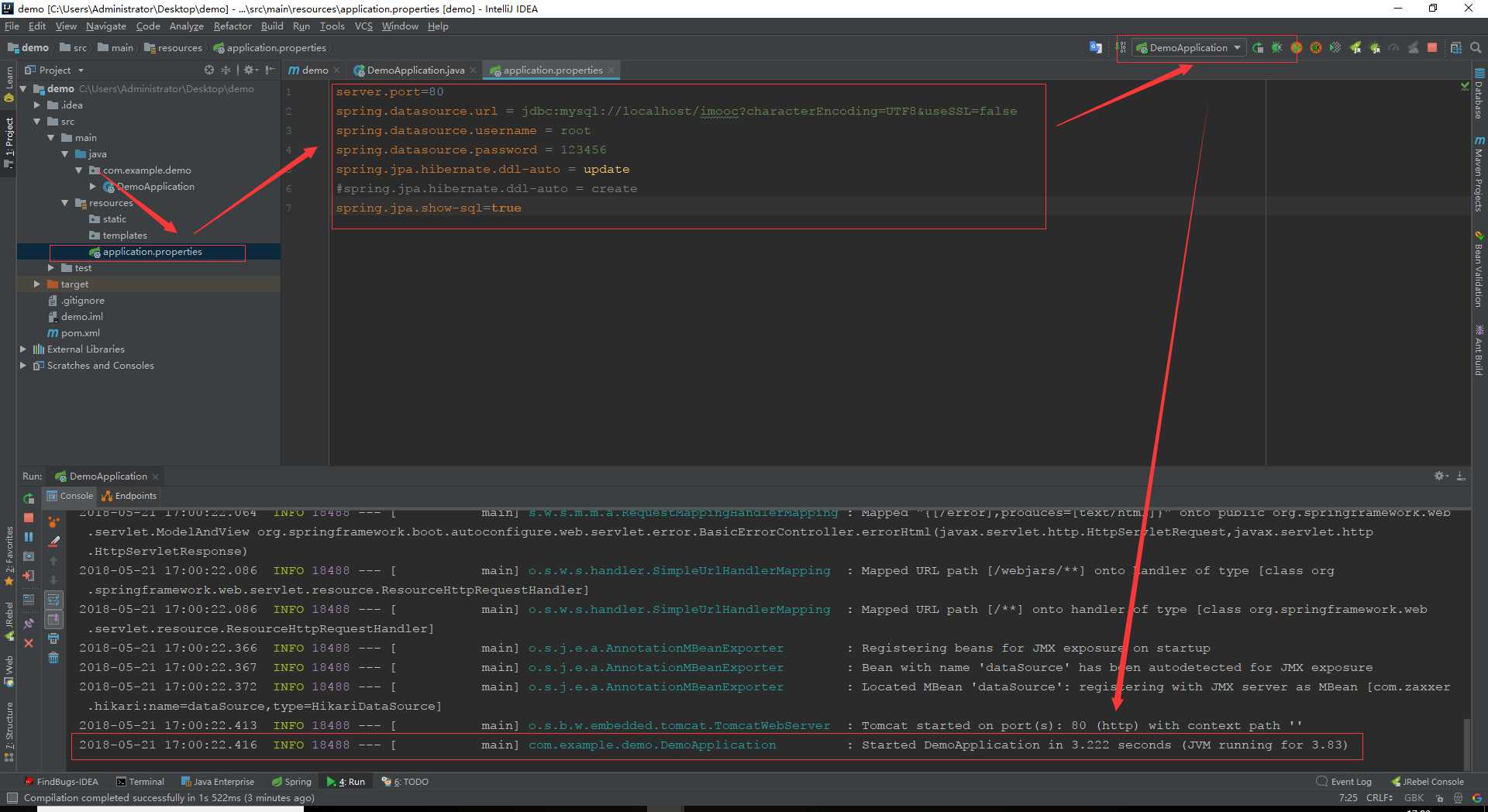Close the Run panel with the red X
Screen dimensions: 1488x812
[29, 643]
